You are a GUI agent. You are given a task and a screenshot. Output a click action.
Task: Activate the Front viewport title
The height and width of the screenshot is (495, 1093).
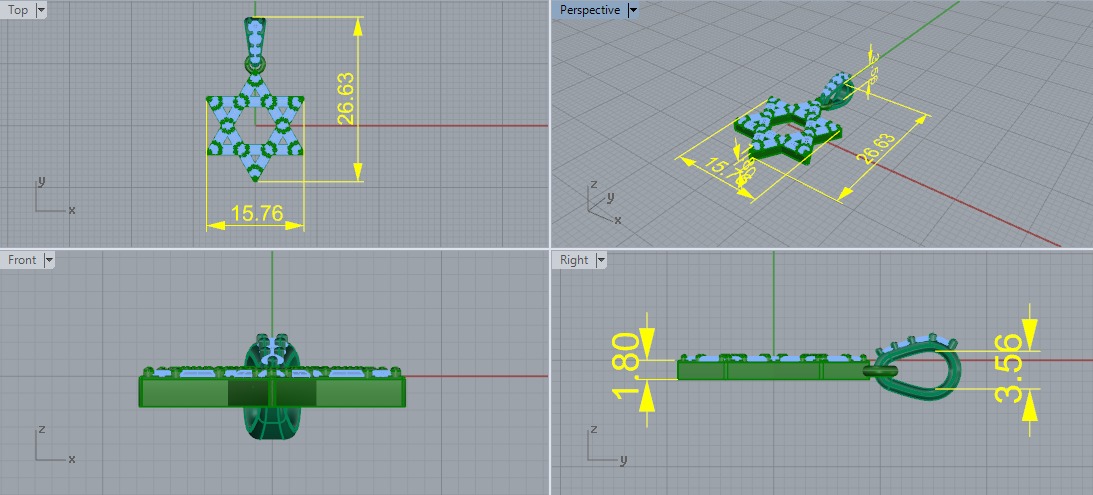tap(22, 260)
